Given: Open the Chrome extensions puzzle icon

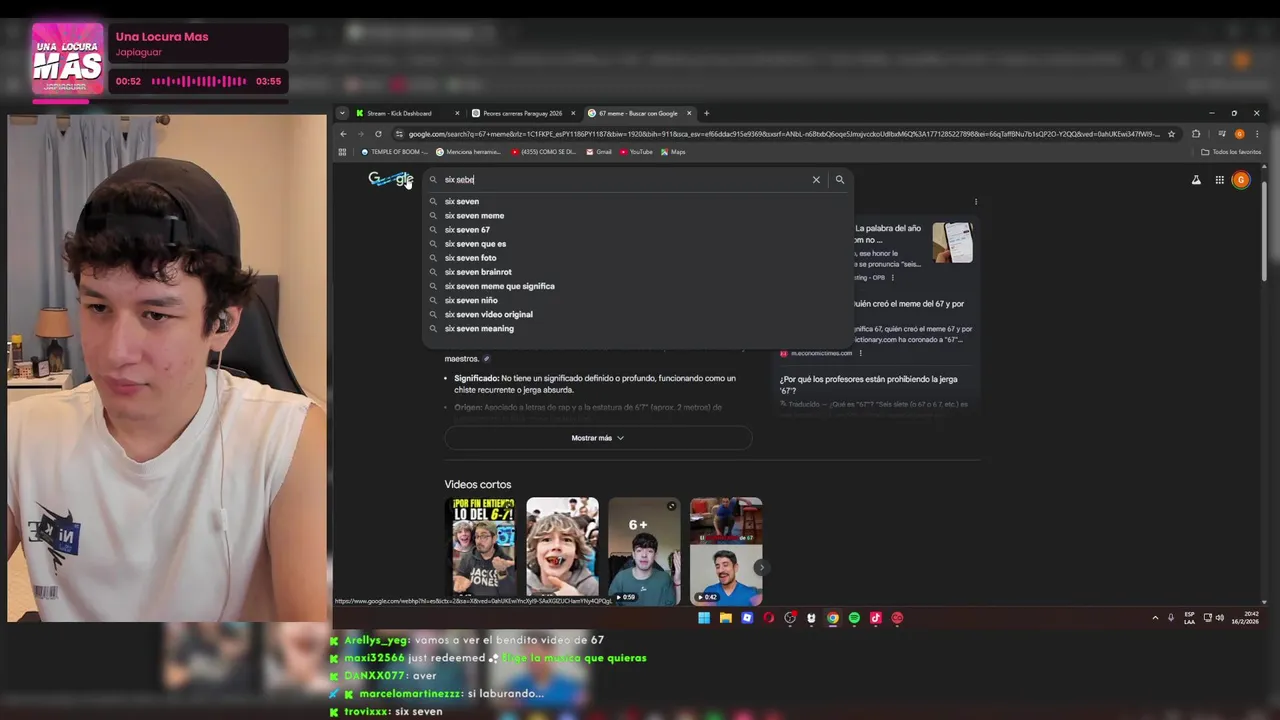Looking at the screenshot, I should tap(1196, 134).
